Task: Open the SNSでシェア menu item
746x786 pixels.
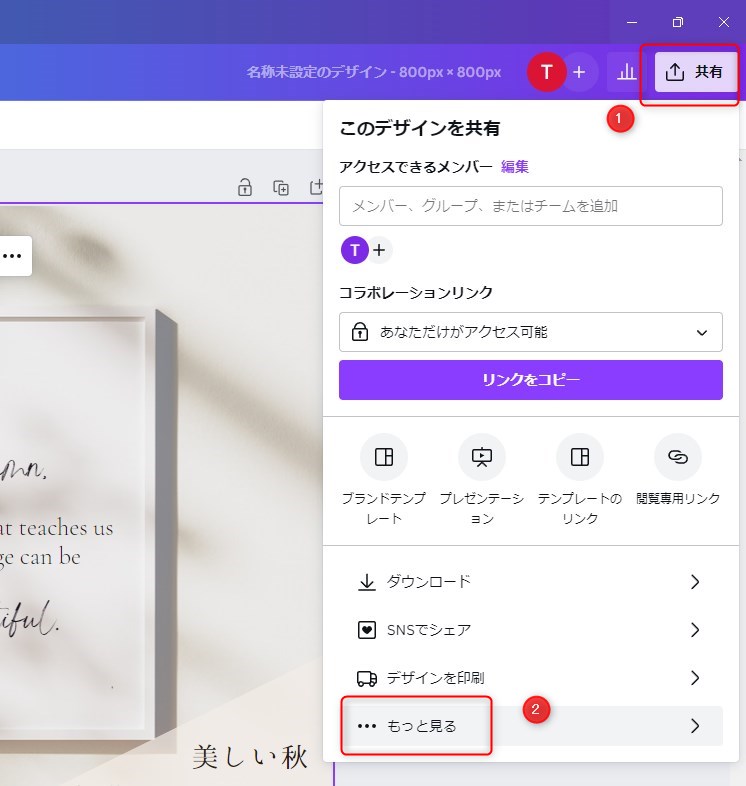Action: tap(530, 630)
